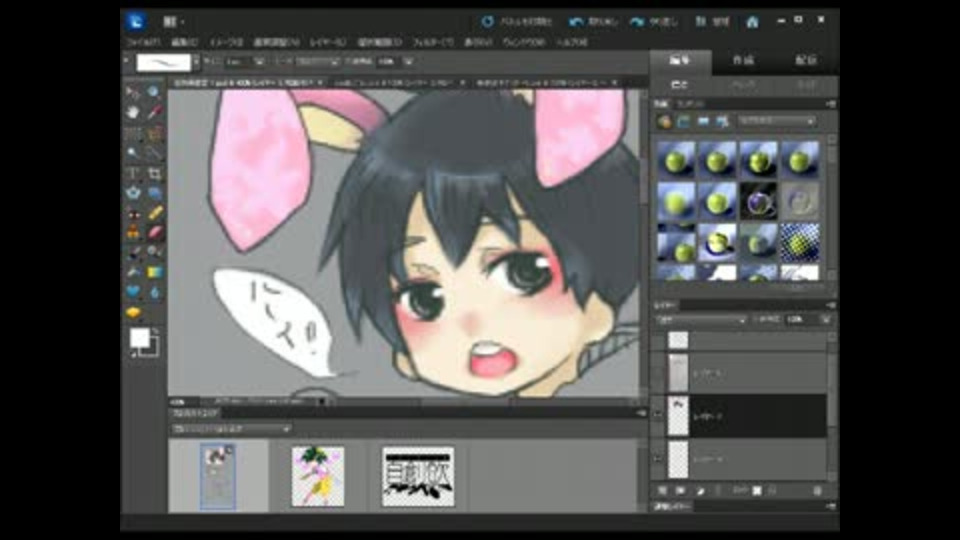The width and height of the screenshot is (960, 540).
Task: Select the black-and-white text image in Project Bin
Action: (x=418, y=476)
